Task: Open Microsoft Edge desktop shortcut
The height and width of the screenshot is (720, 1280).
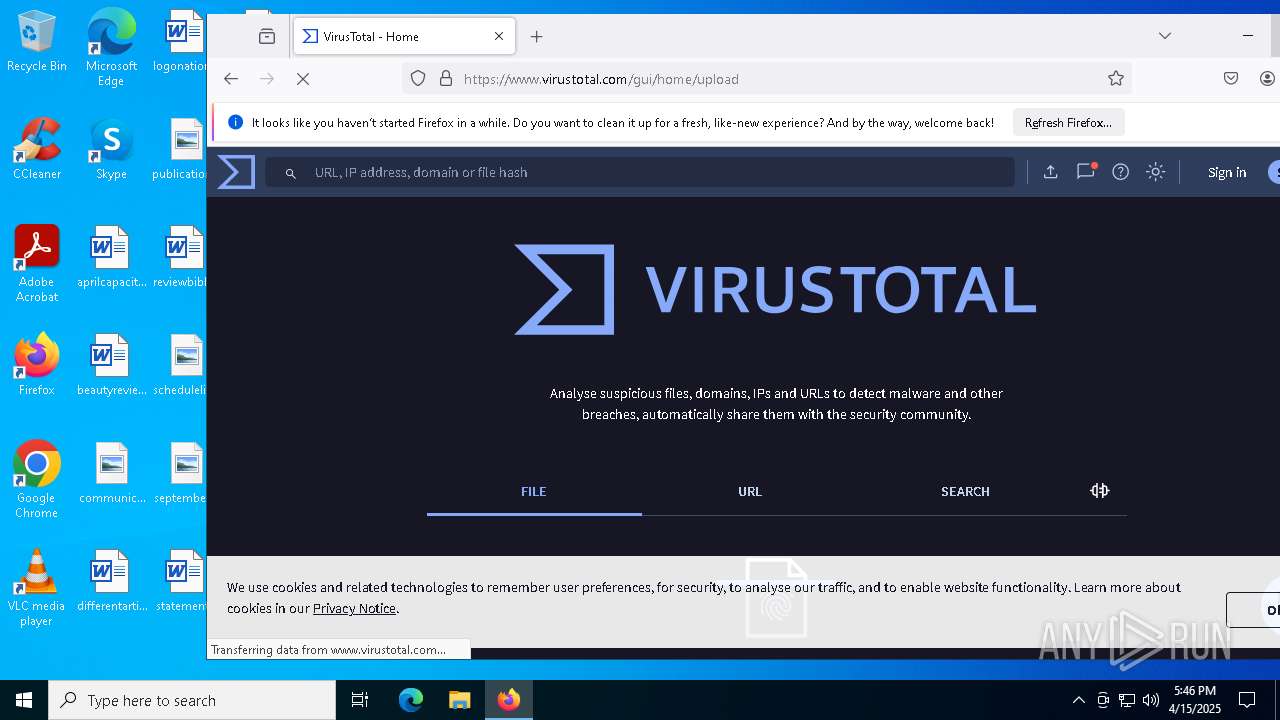Action: (x=111, y=47)
